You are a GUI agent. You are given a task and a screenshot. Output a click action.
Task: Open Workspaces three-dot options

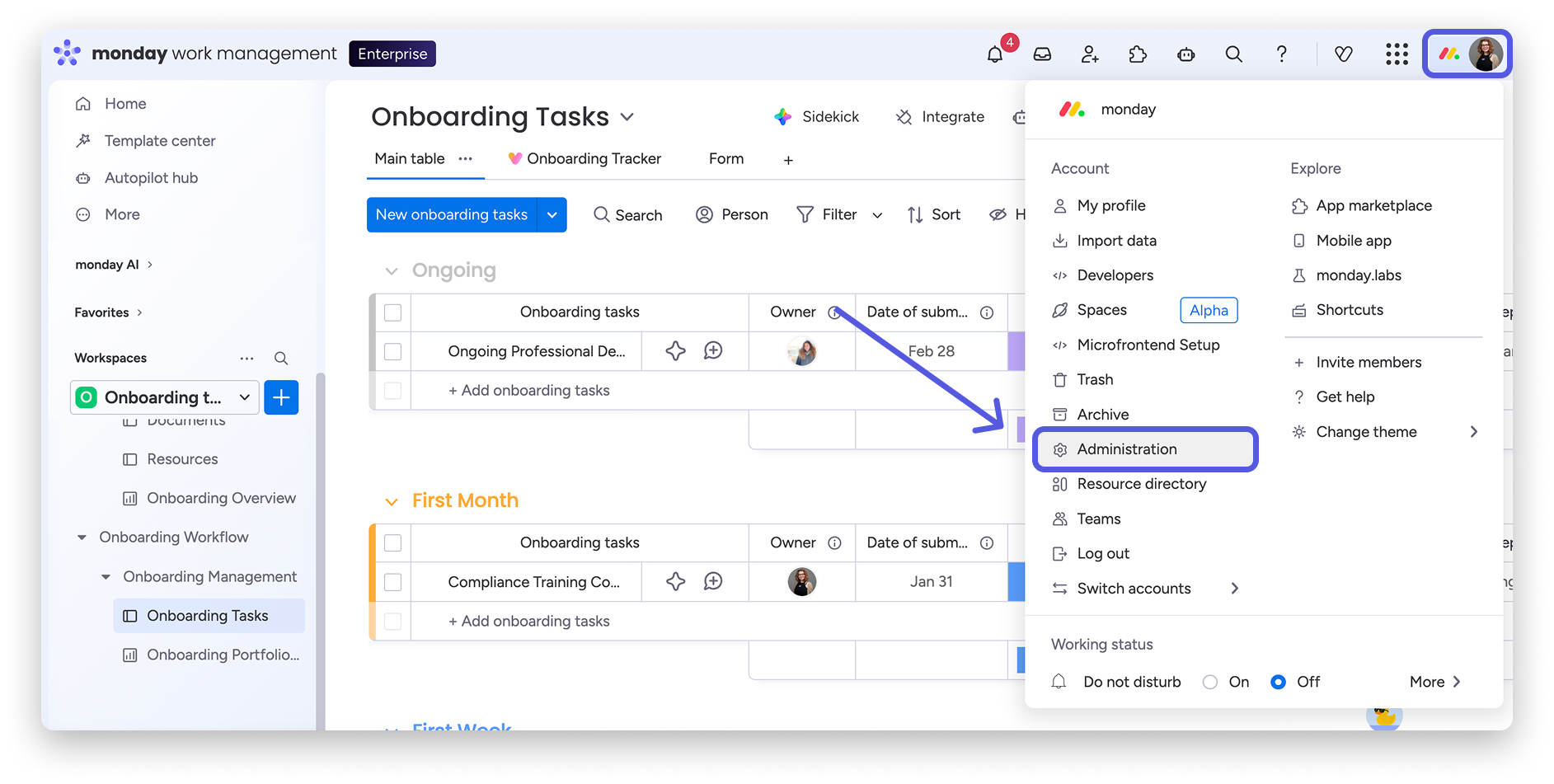pyautogui.click(x=246, y=358)
